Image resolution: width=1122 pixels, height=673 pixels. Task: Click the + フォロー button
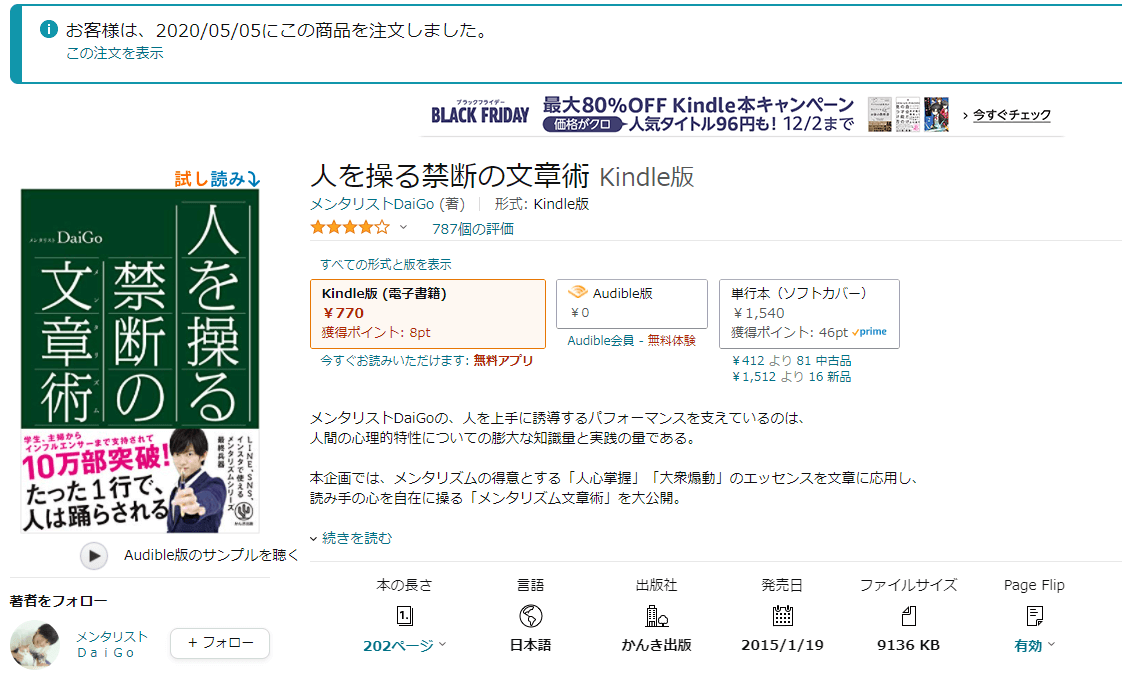coord(220,643)
